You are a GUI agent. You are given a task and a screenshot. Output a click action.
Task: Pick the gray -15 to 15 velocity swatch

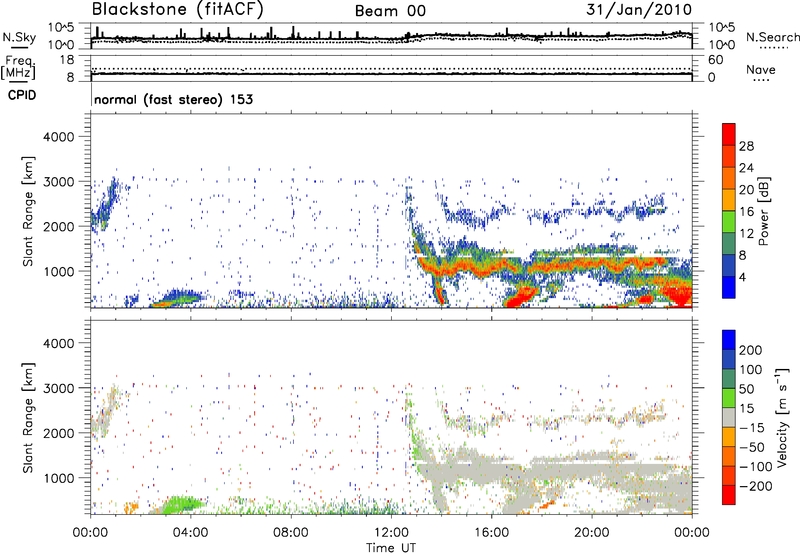pyautogui.click(x=729, y=418)
